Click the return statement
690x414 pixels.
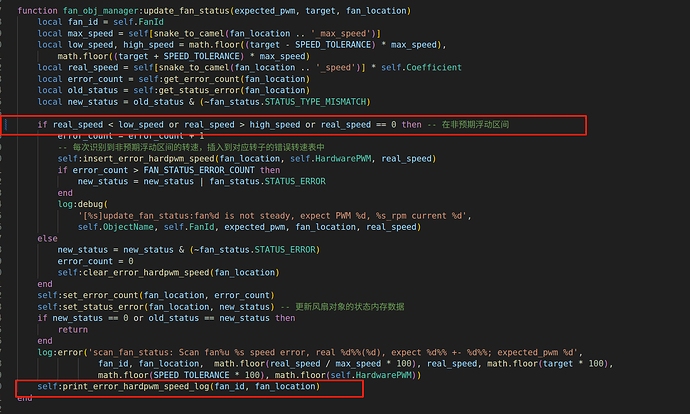pos(73,328)
